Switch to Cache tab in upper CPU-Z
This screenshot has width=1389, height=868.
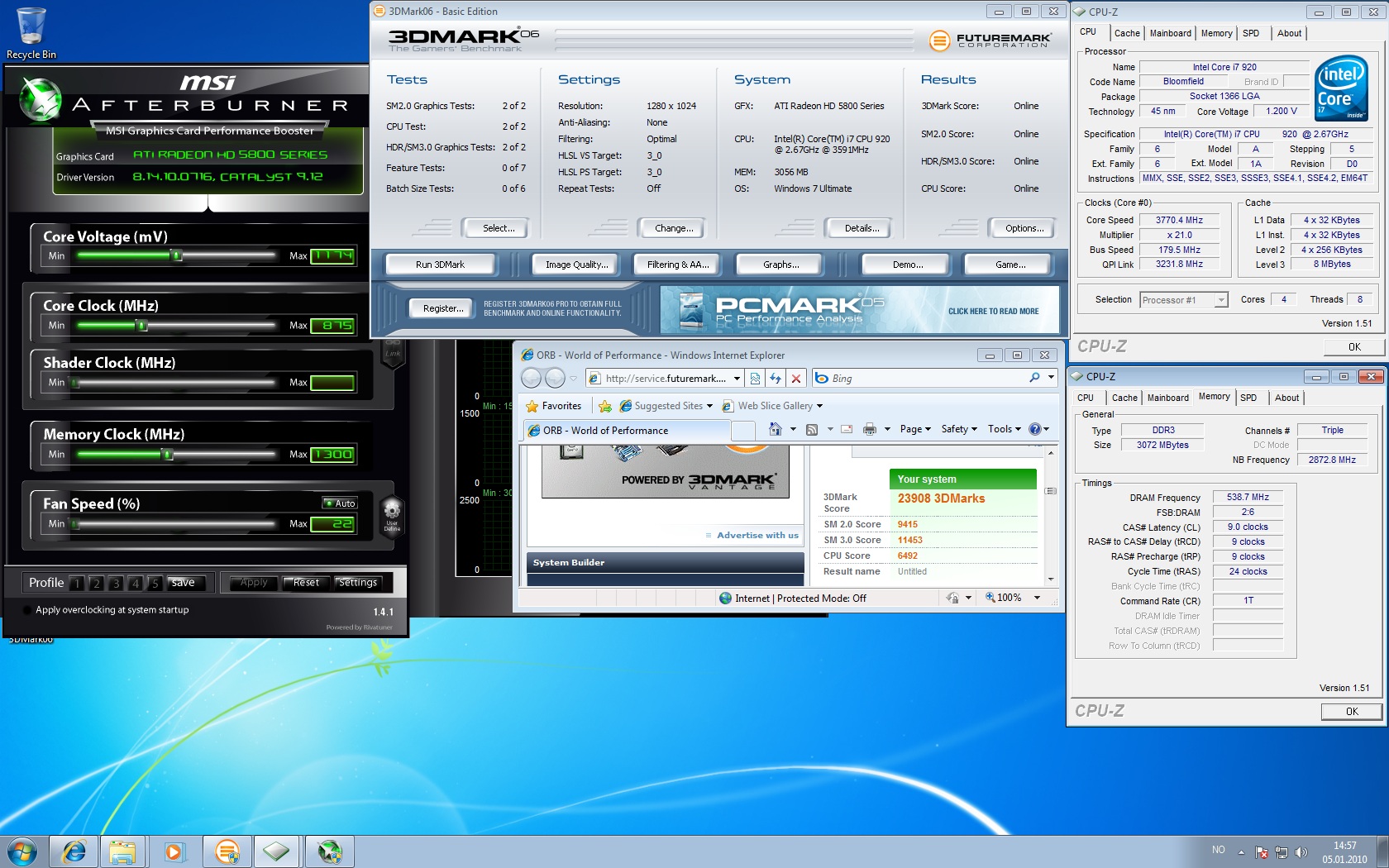pyautogui.click(x=1127, y=33)
